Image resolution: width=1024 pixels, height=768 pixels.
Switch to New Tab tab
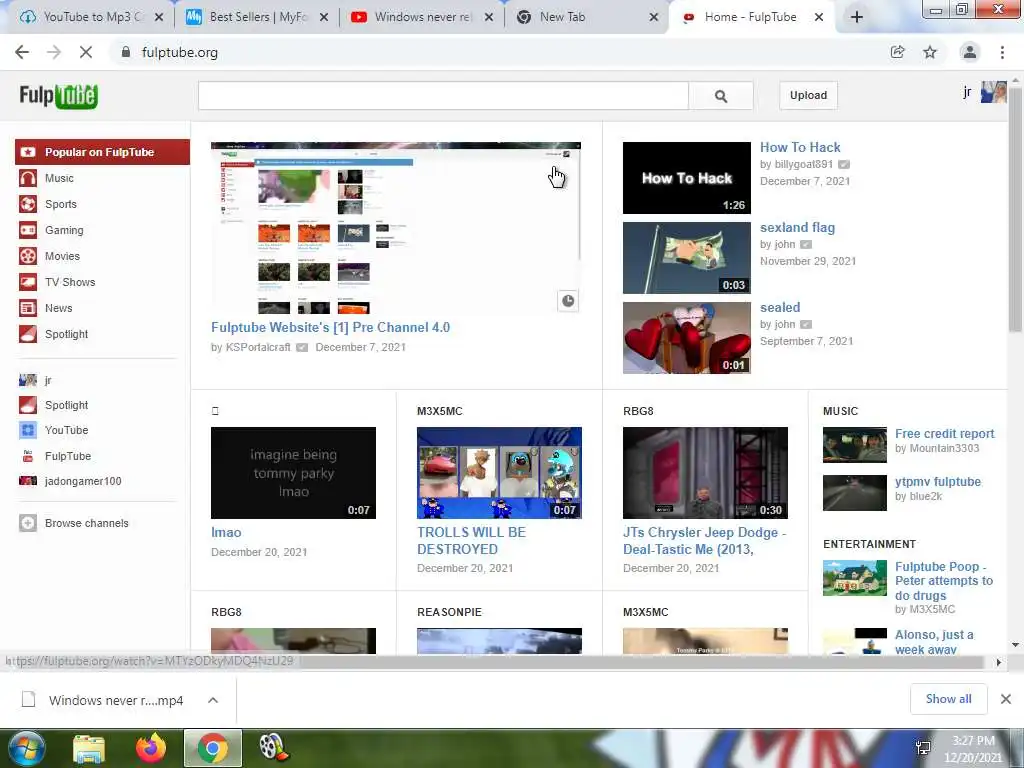tap(586, 17)
